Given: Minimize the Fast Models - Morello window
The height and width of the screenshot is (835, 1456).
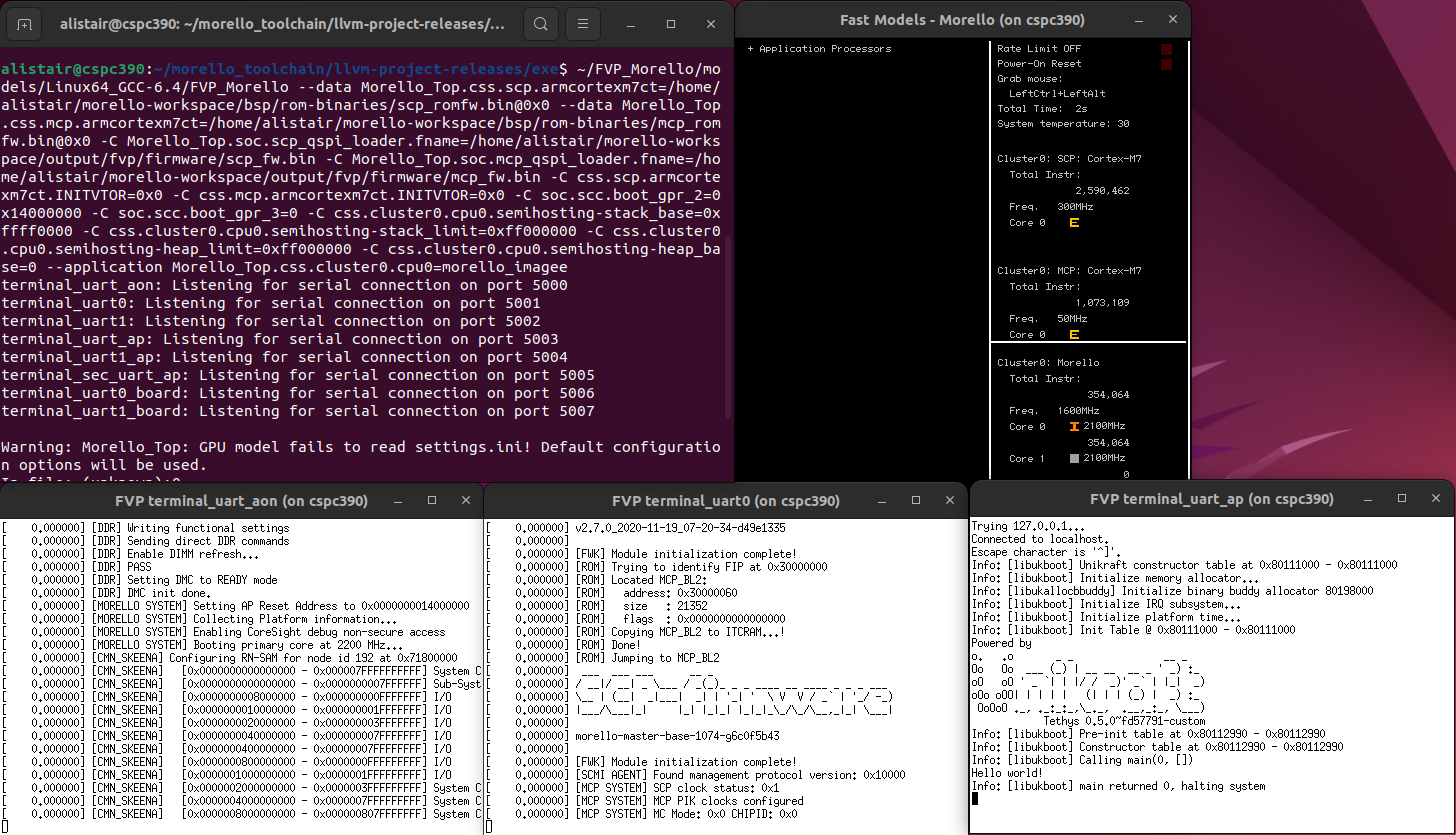Looking at the screenshot, I should pos(1141,19).
